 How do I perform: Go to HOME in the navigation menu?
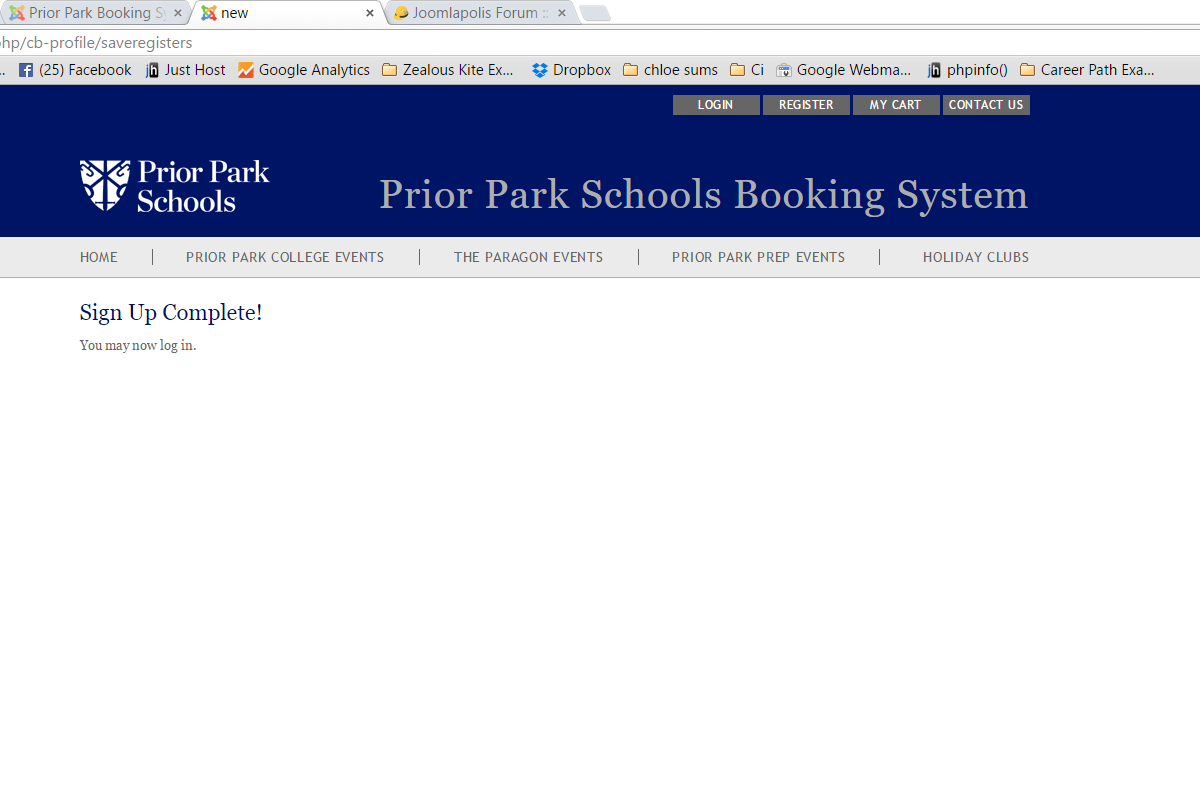pos(99,257)
